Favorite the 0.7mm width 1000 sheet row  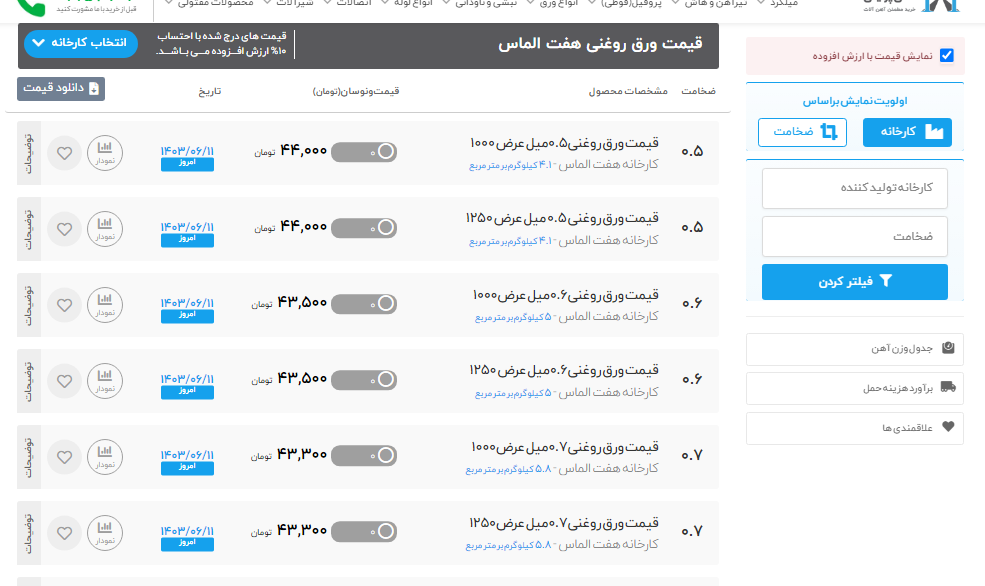64,457
